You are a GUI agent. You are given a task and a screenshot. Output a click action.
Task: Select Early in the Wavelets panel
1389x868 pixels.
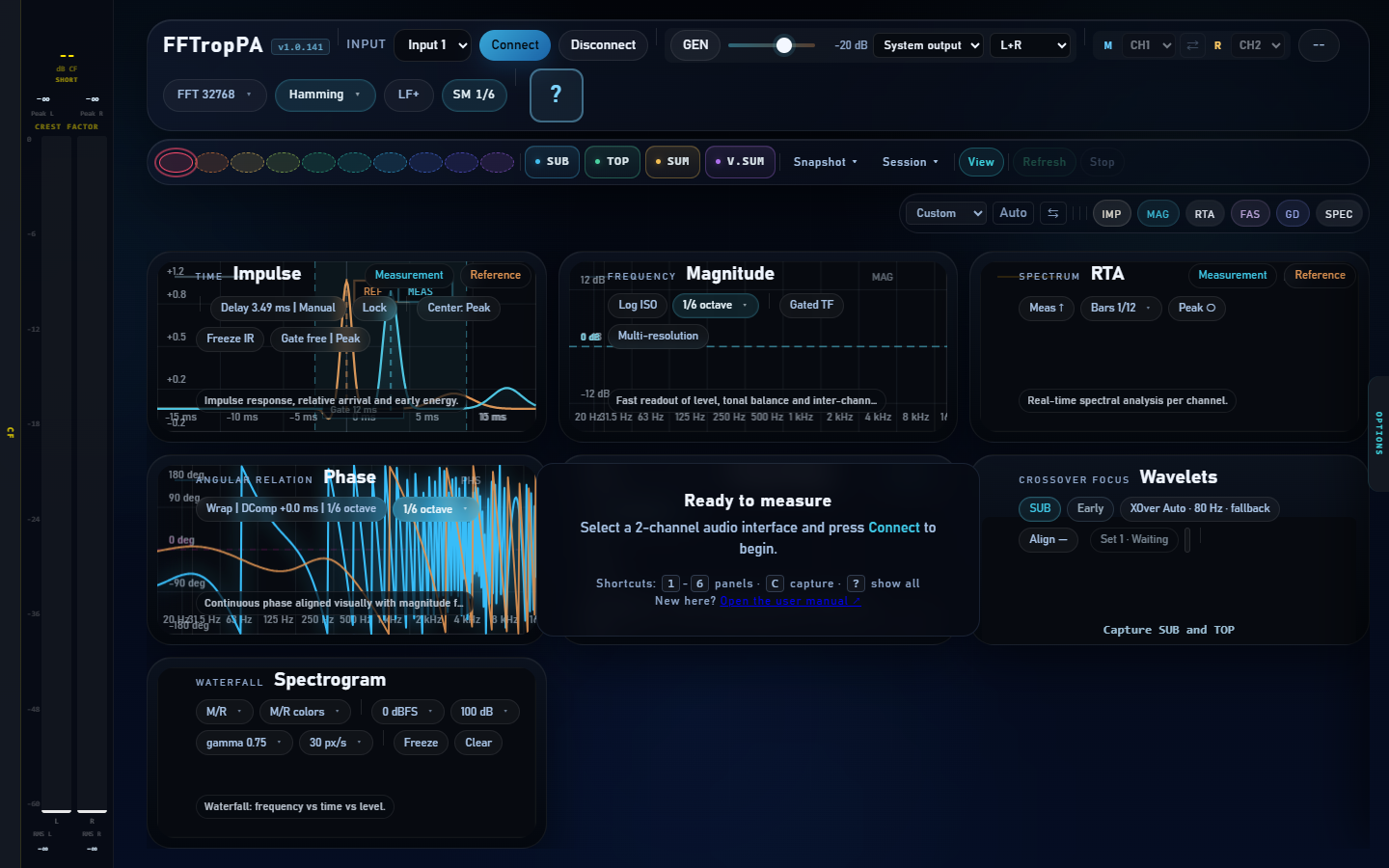1090,508
